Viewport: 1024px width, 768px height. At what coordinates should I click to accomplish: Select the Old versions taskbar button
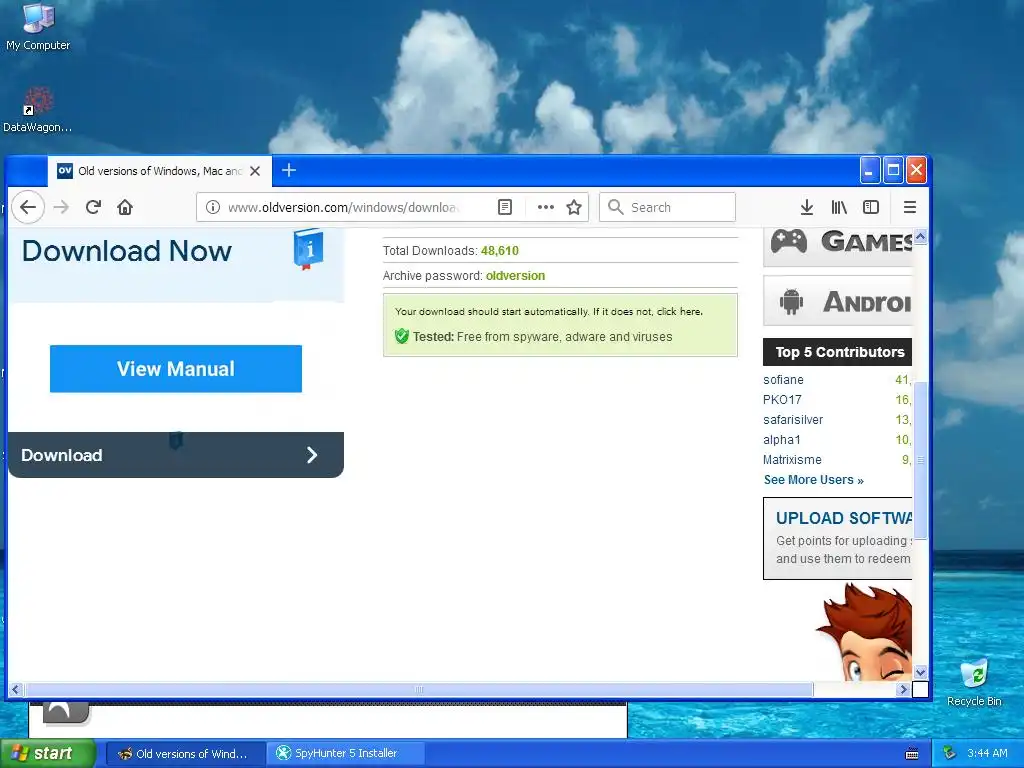pyautogui.click(x=185, y=753)
